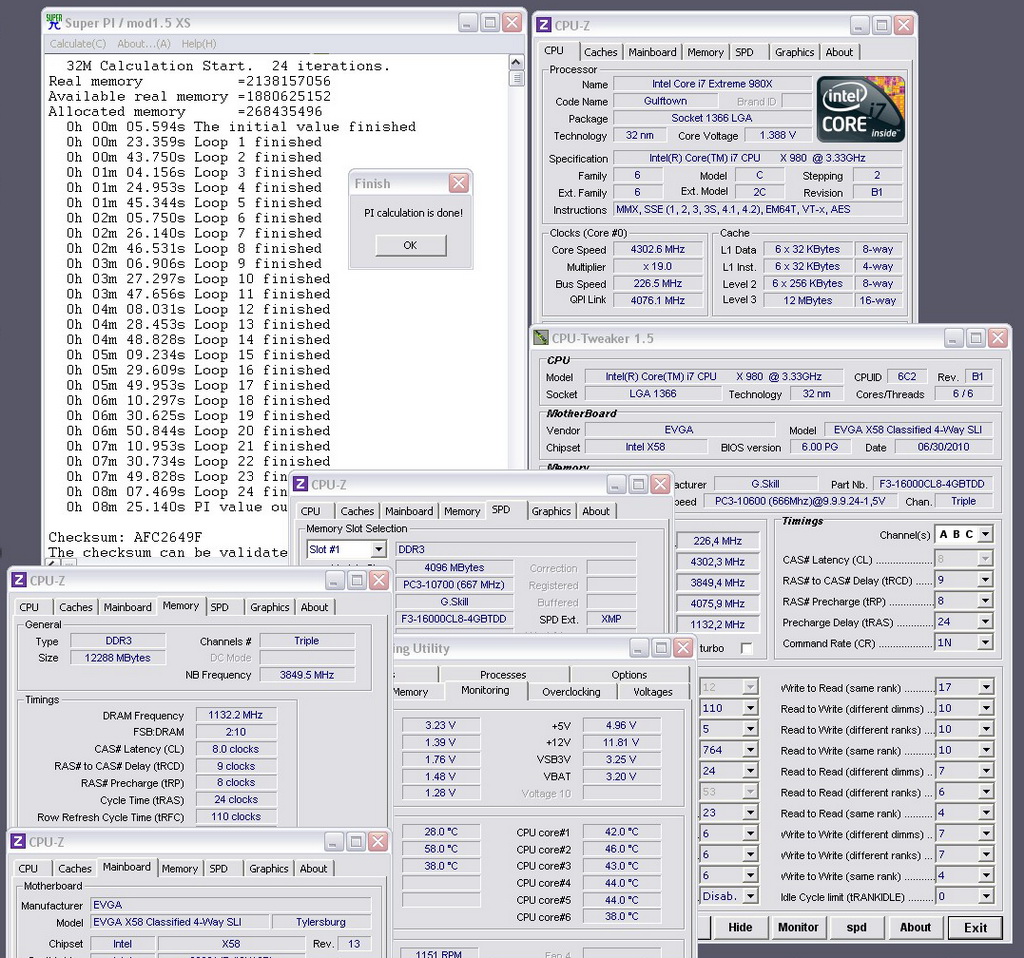
Task: Select the Options tab in Utility window
Action: point(629,674)
